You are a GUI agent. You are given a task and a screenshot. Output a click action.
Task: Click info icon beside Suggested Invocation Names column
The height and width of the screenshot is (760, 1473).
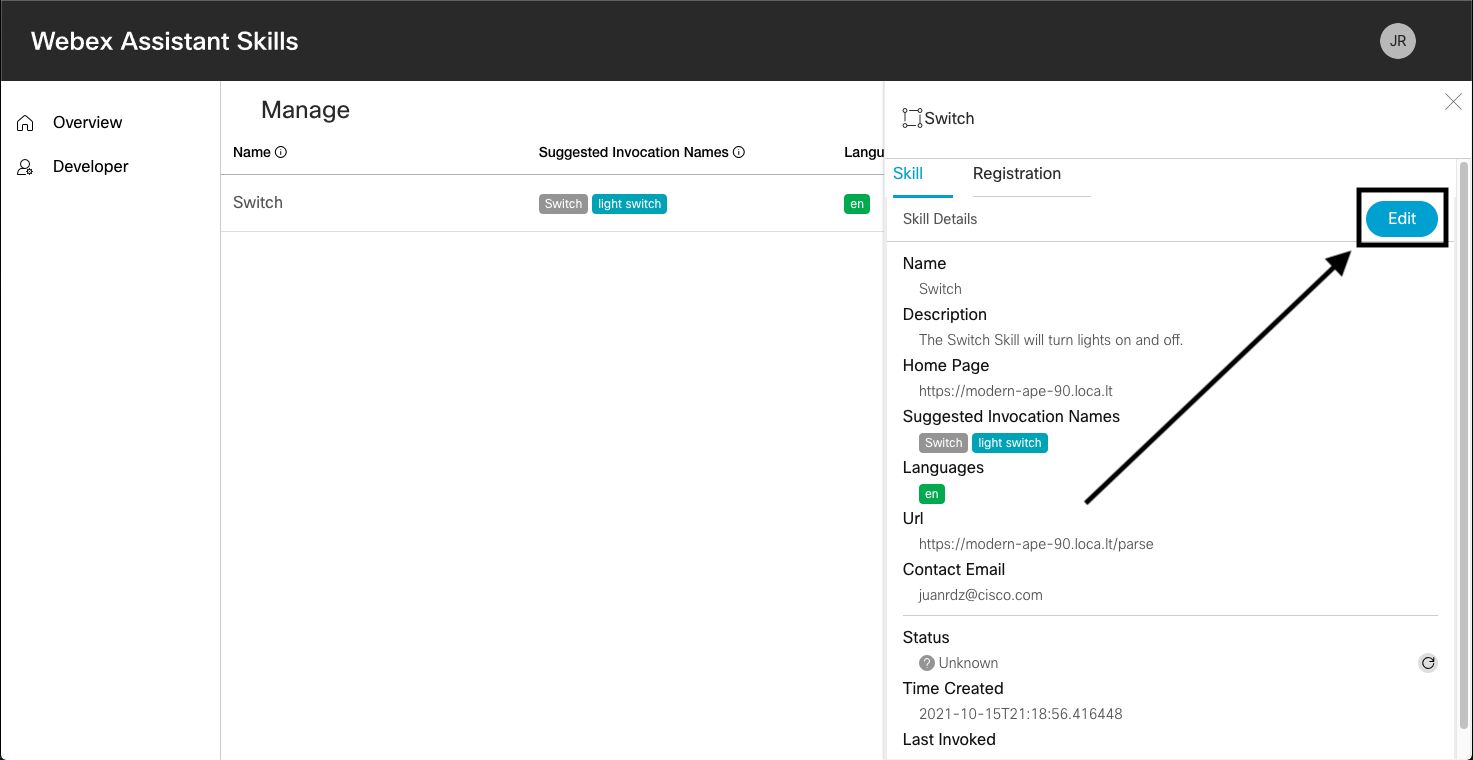[x=739, y=152]
